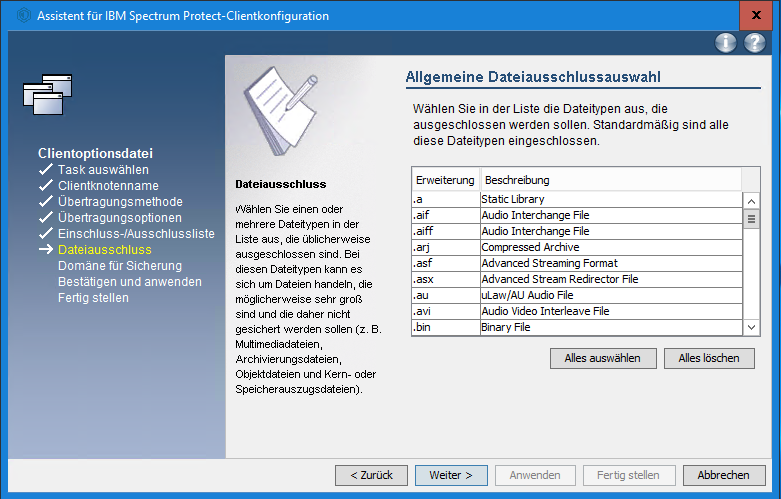Image resolution: width=781 pixels, height=499 pixels.
Task: Close the configuration wizard window
Action: pyautogui.click(x=756, y=16)
